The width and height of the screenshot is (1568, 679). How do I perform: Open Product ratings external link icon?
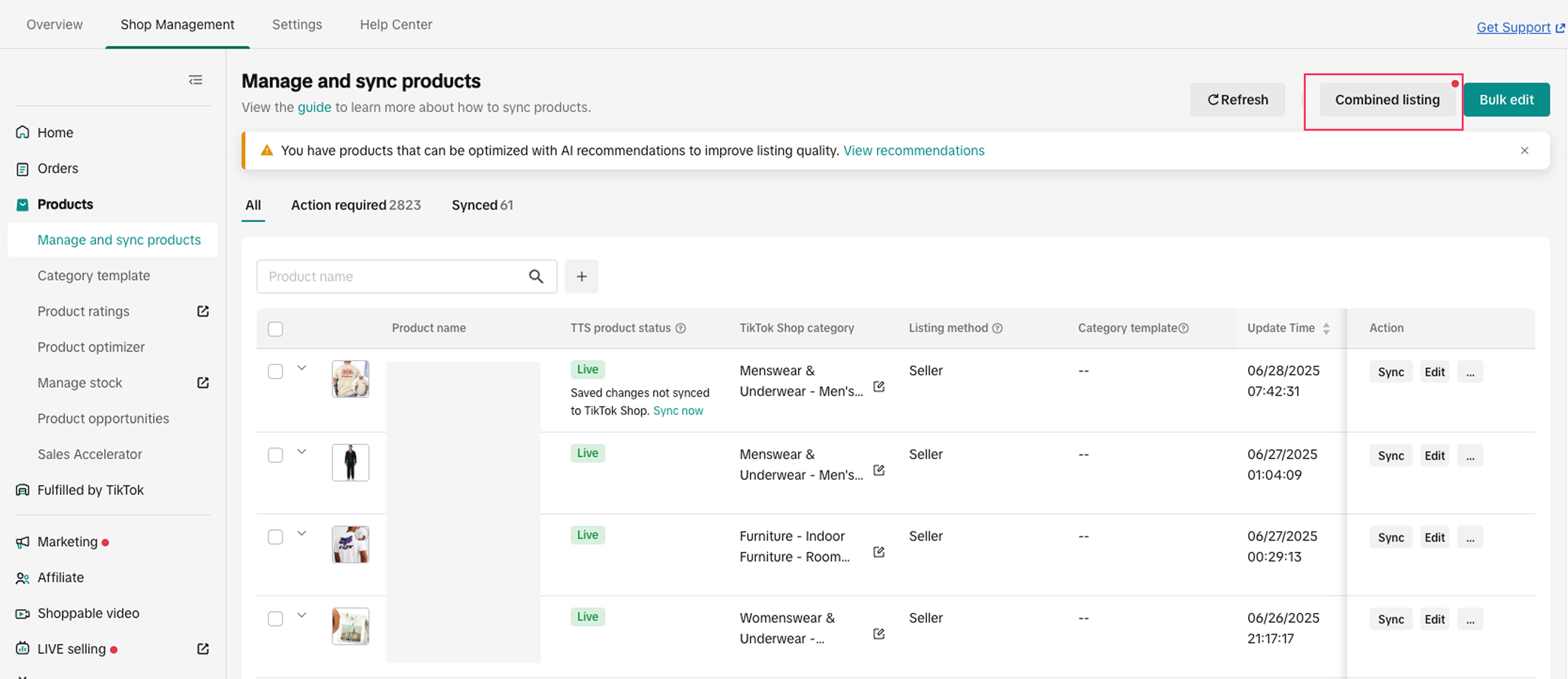click(x=203, y=311)
